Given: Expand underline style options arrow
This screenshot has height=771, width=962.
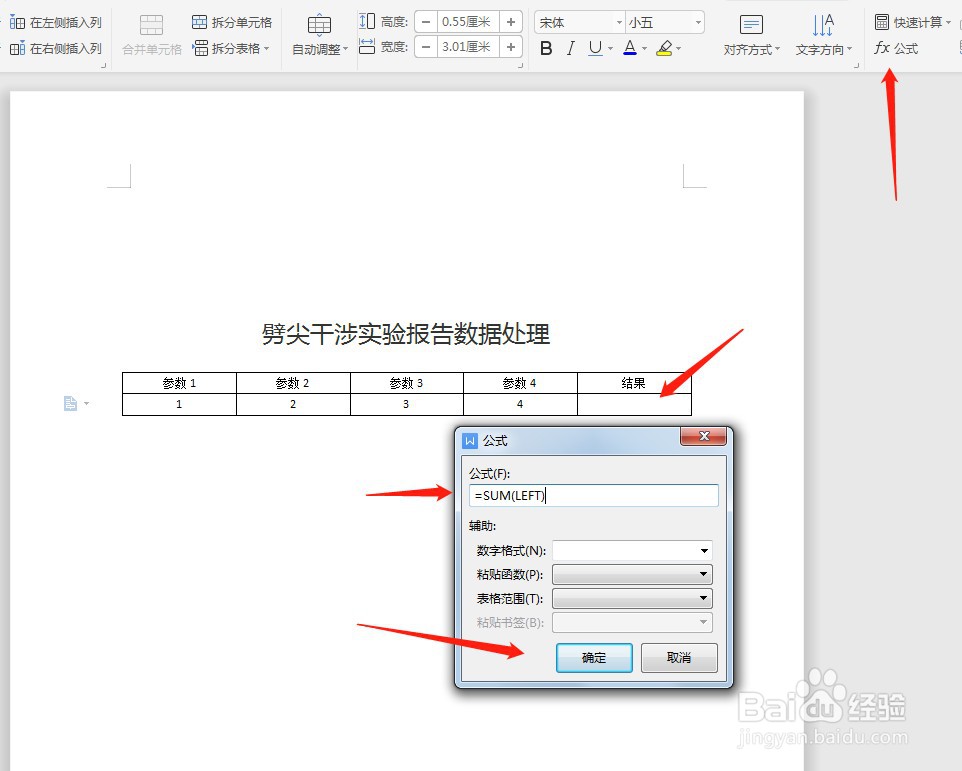Looking at the screenshot, I should tap(610, 48).
